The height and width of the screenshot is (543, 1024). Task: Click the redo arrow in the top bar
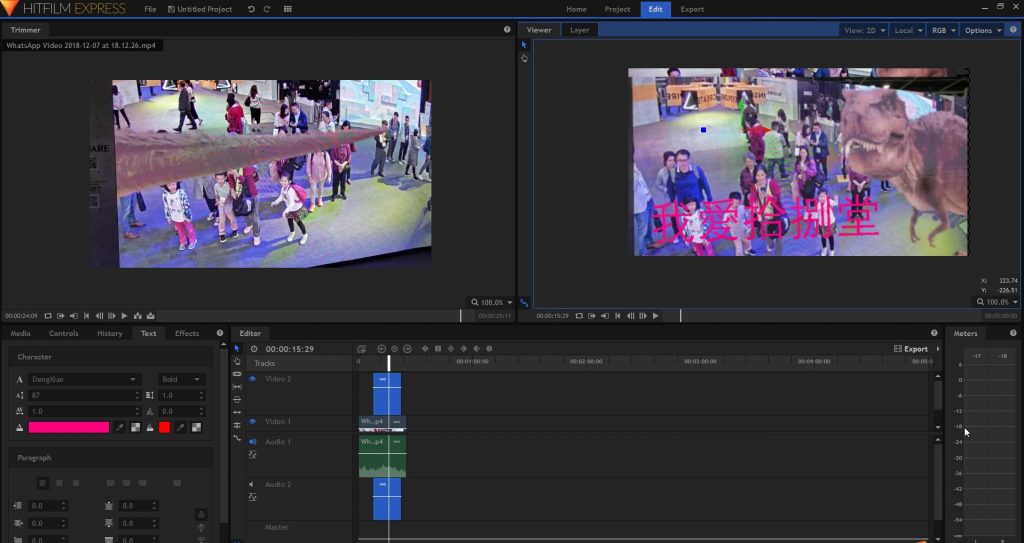266,9
